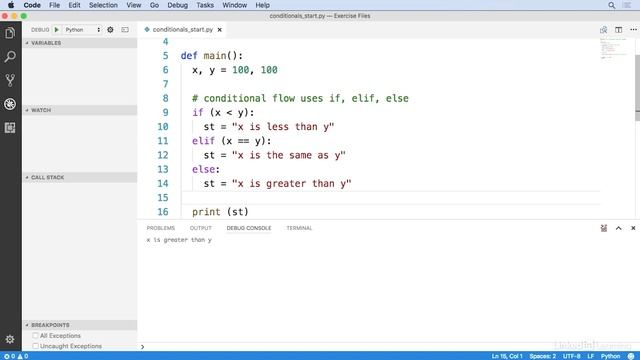This screenshot has width=640, height=360.
Task: Open changes icon in editor title bar
Action: pos(603,30)
